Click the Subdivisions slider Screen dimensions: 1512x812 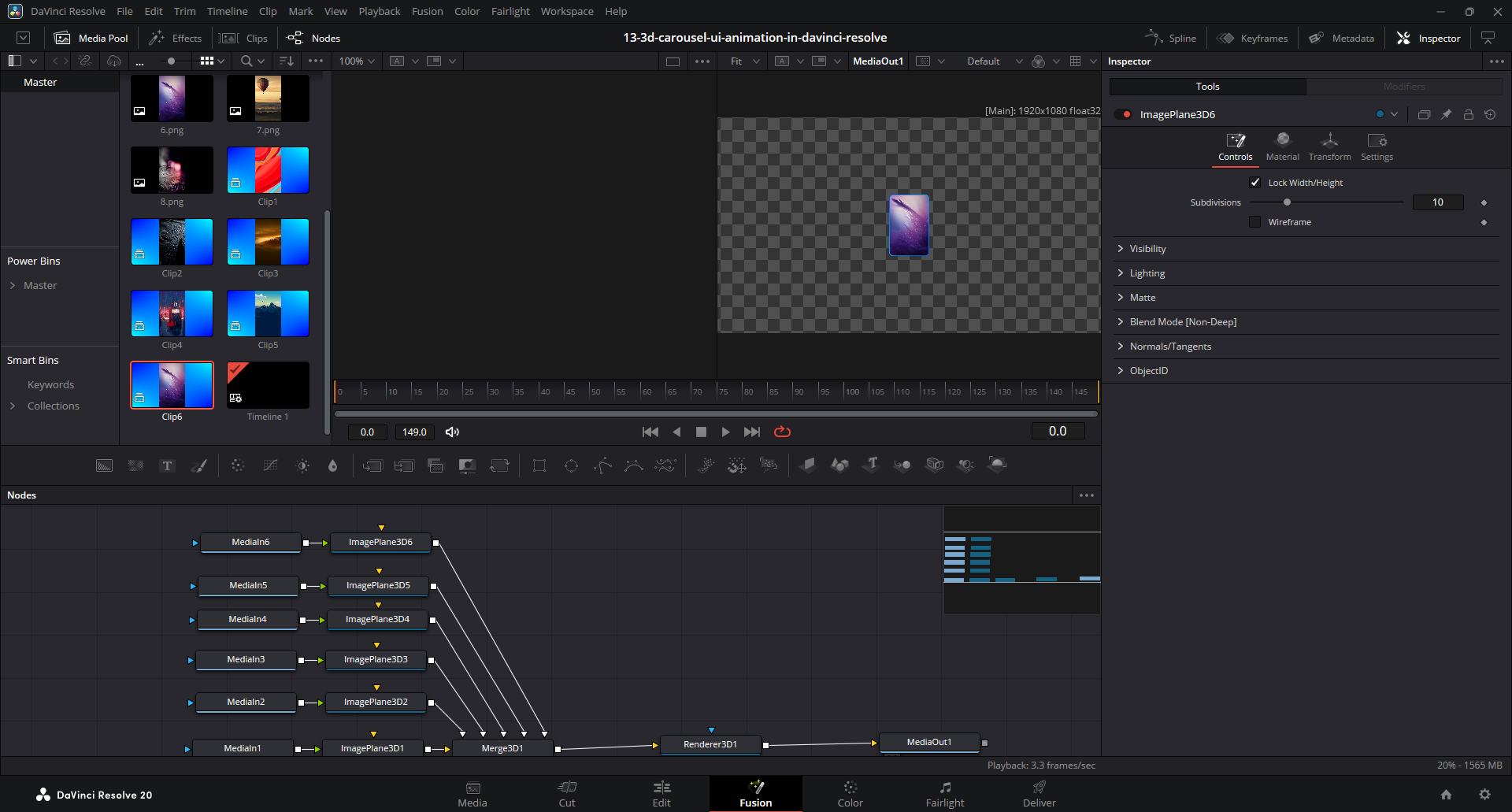[1326, 202]
